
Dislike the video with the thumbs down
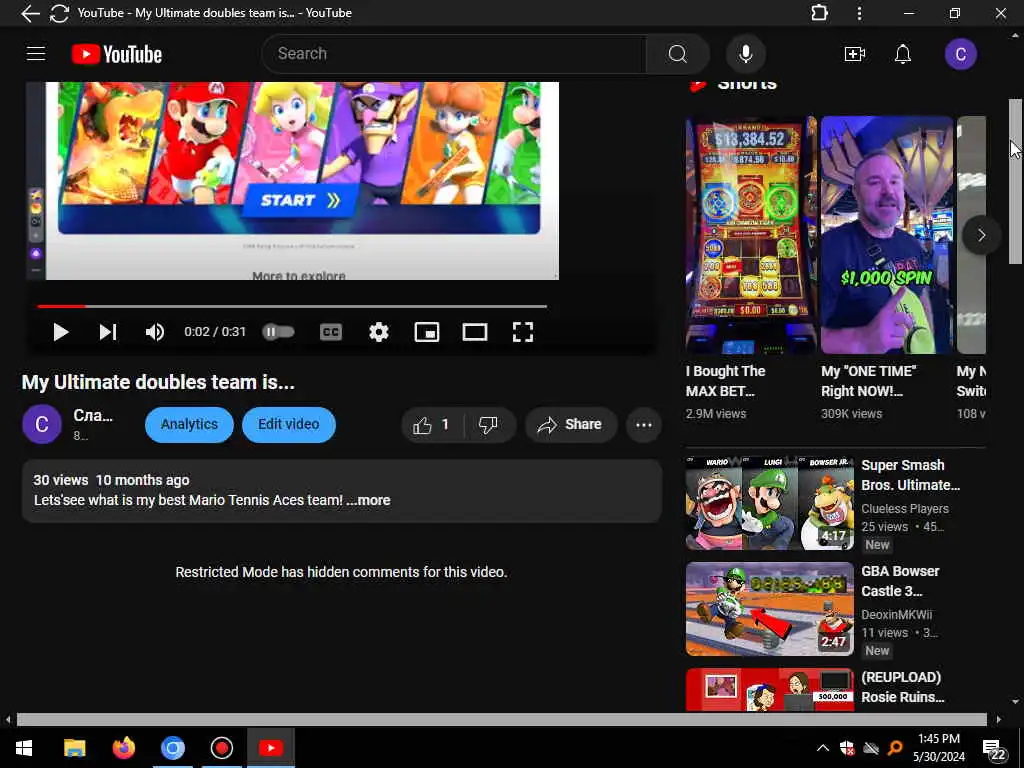pyautogui.click(x=488, y=425)
